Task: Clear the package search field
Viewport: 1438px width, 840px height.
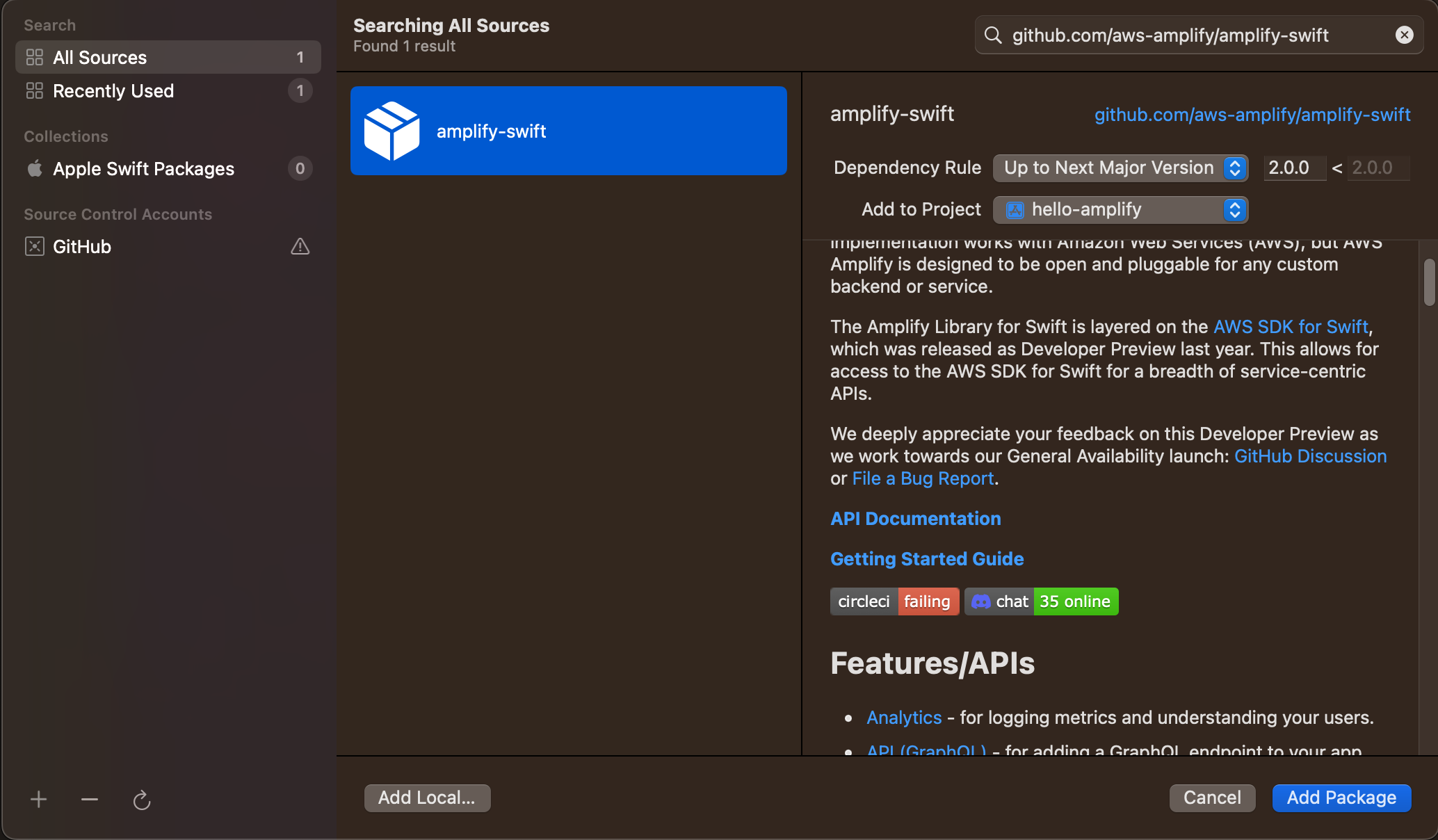Action: pos(1405,35)
